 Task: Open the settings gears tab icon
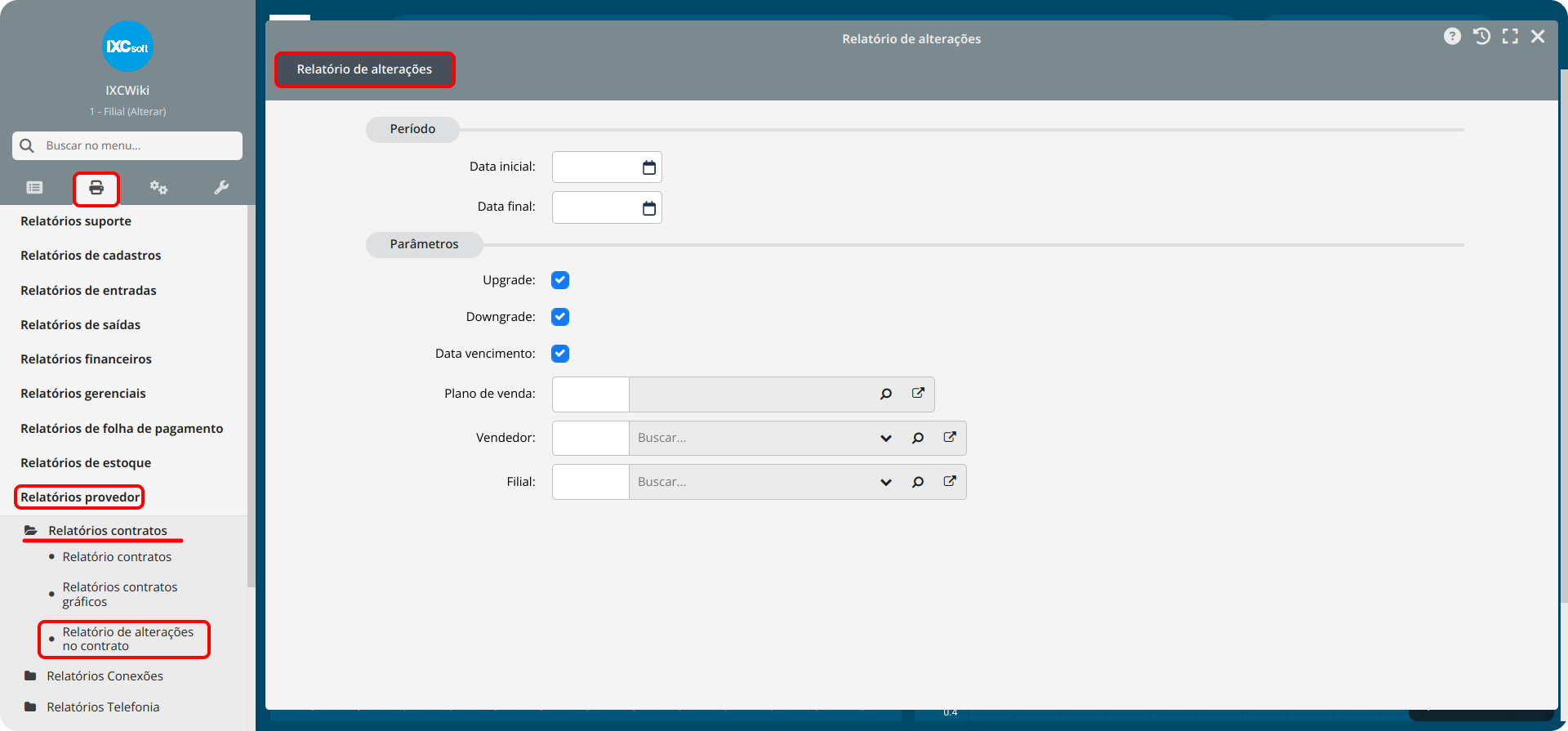tap(158, 188)
